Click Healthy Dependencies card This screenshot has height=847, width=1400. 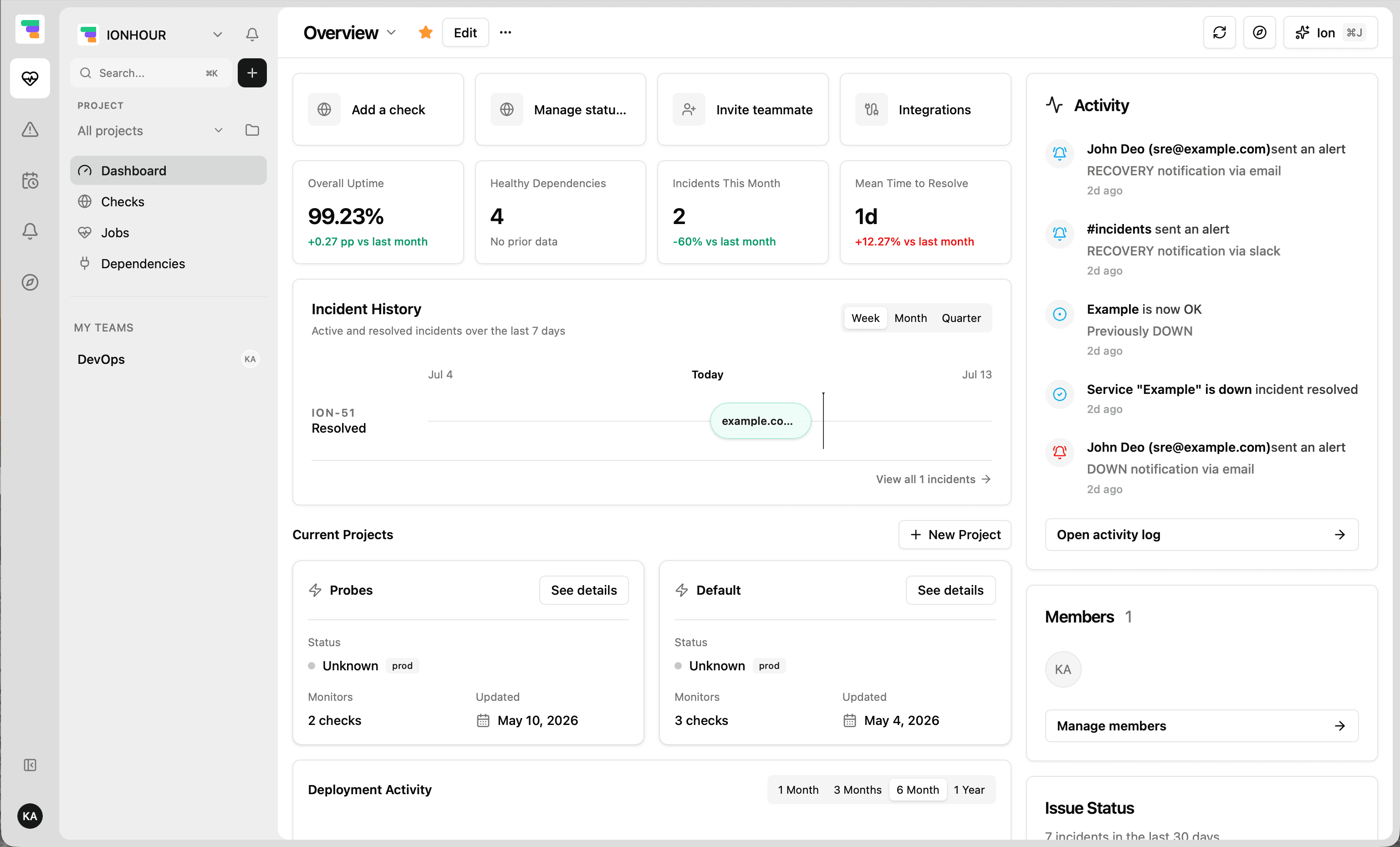(x=560, y=213)
